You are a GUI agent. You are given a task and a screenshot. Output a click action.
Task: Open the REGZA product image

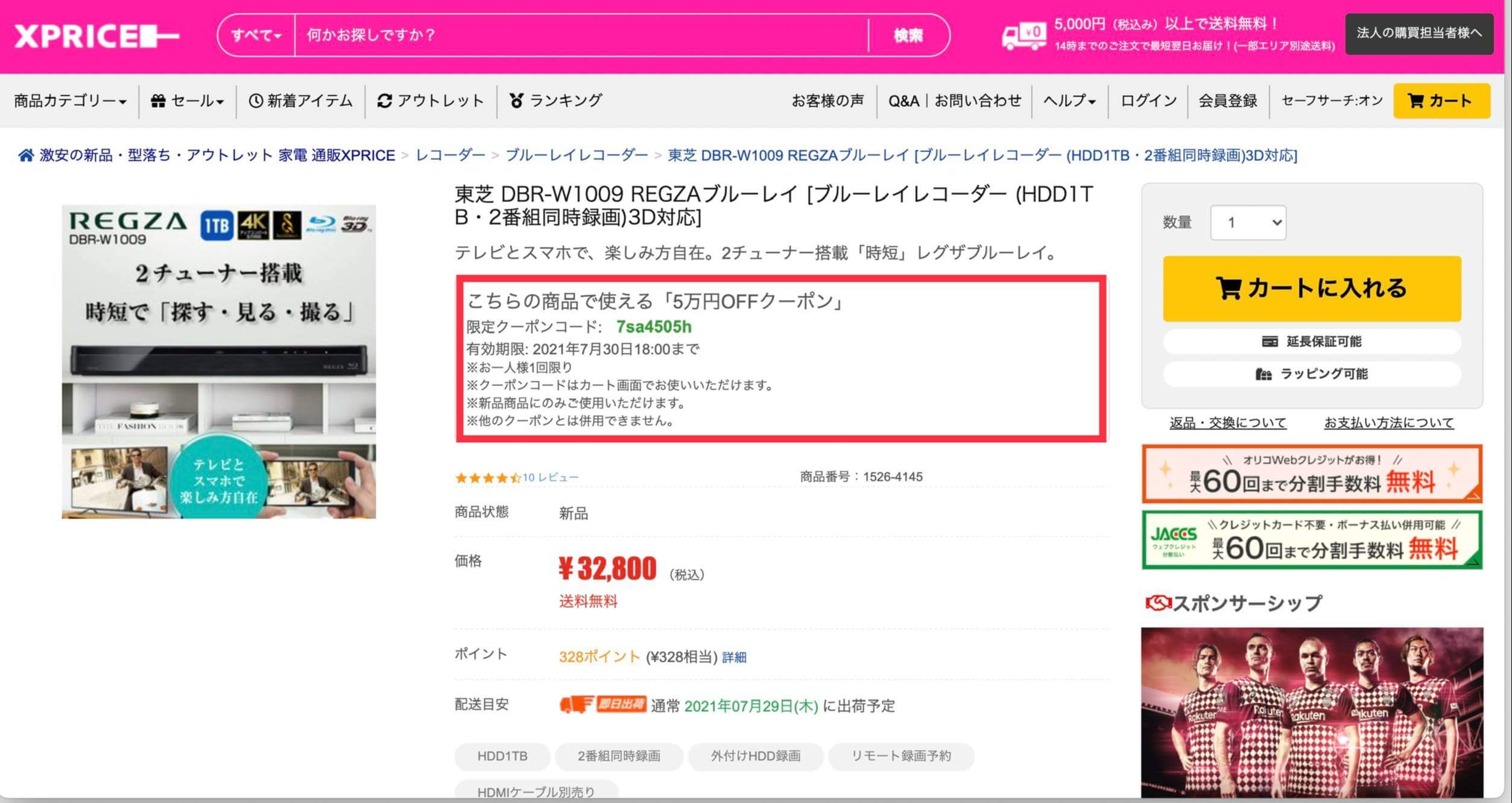pyautogui.click(x=219, y=361)
